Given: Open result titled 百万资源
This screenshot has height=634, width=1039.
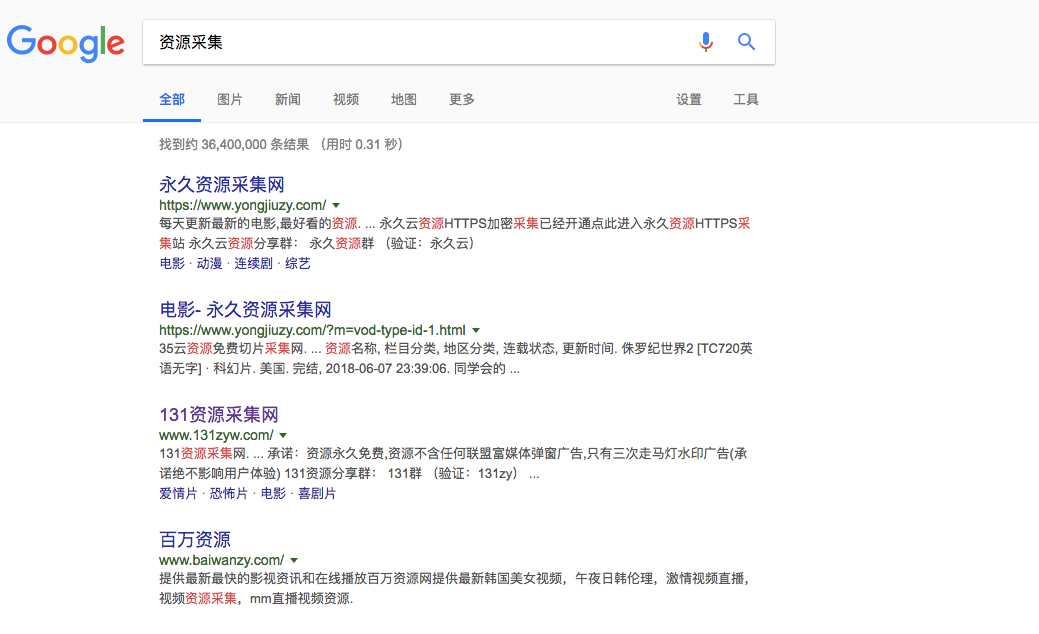Looking at the screenshot, I should pos(195,539).
